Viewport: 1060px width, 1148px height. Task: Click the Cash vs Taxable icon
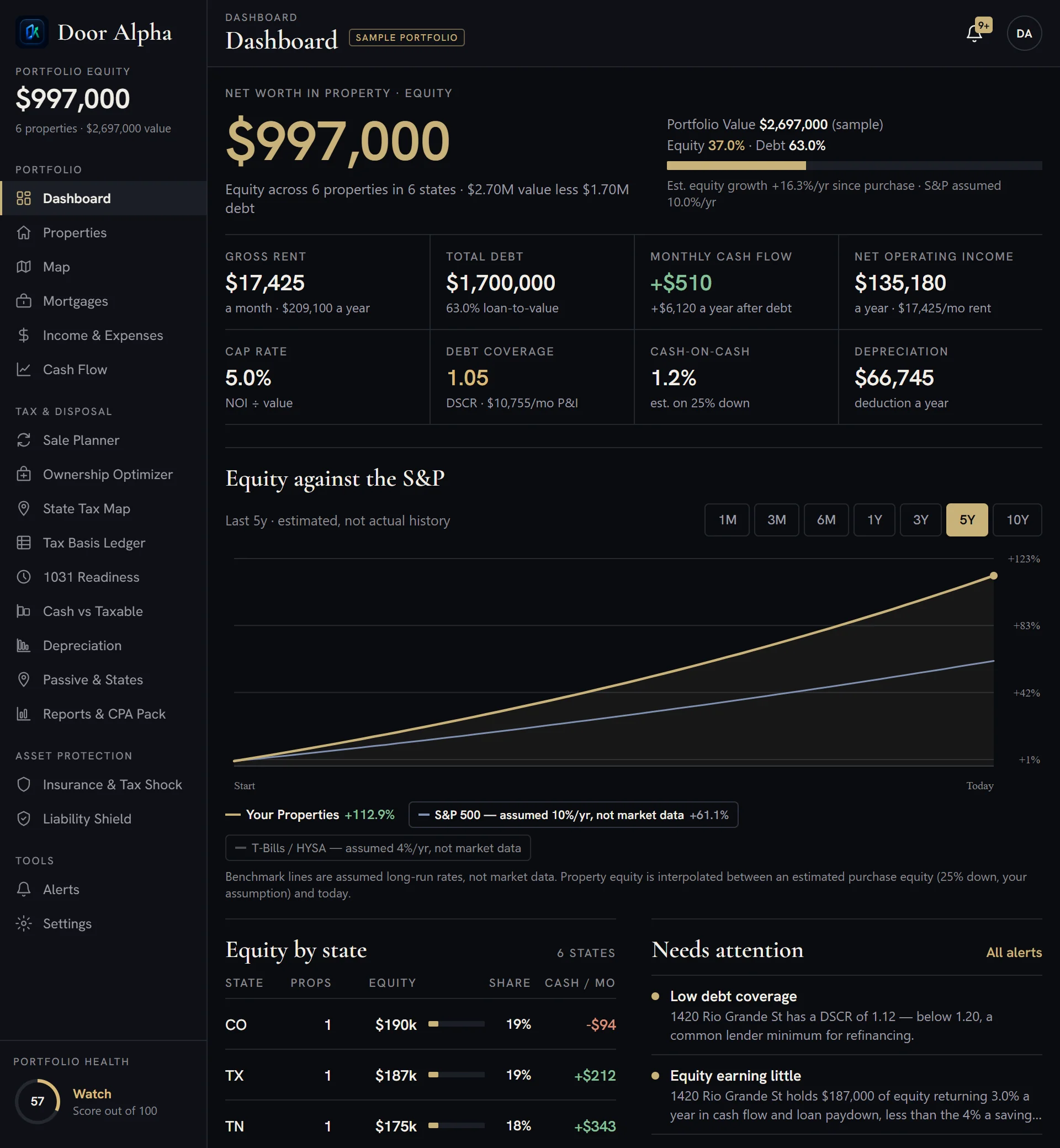pyautogui.click(x=24, y=612)
